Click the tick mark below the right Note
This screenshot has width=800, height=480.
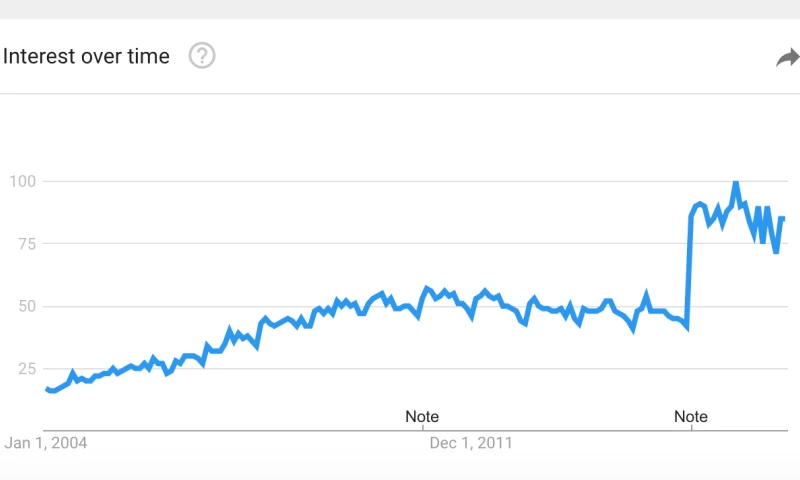691,431
